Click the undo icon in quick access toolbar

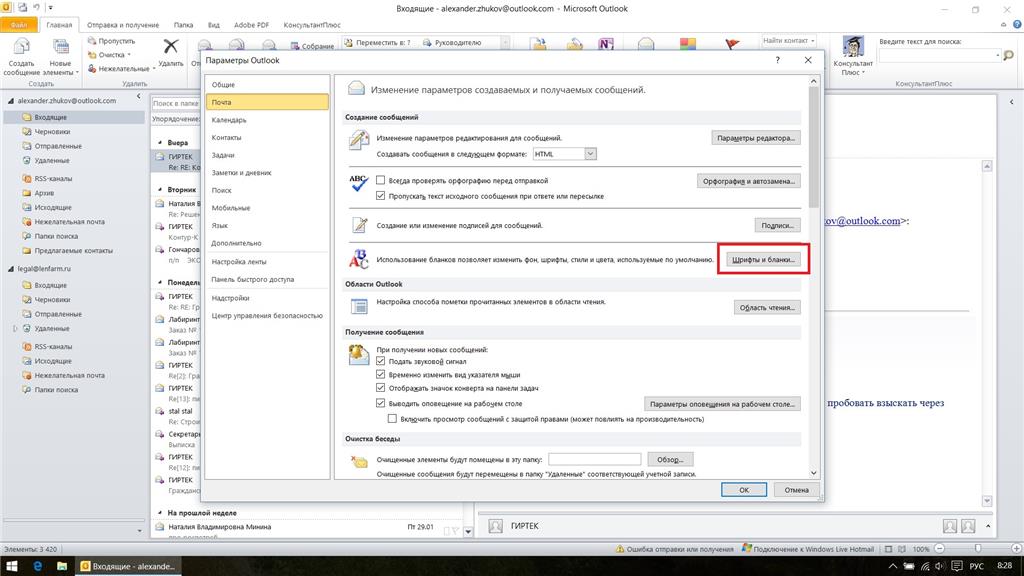point(37,8)
